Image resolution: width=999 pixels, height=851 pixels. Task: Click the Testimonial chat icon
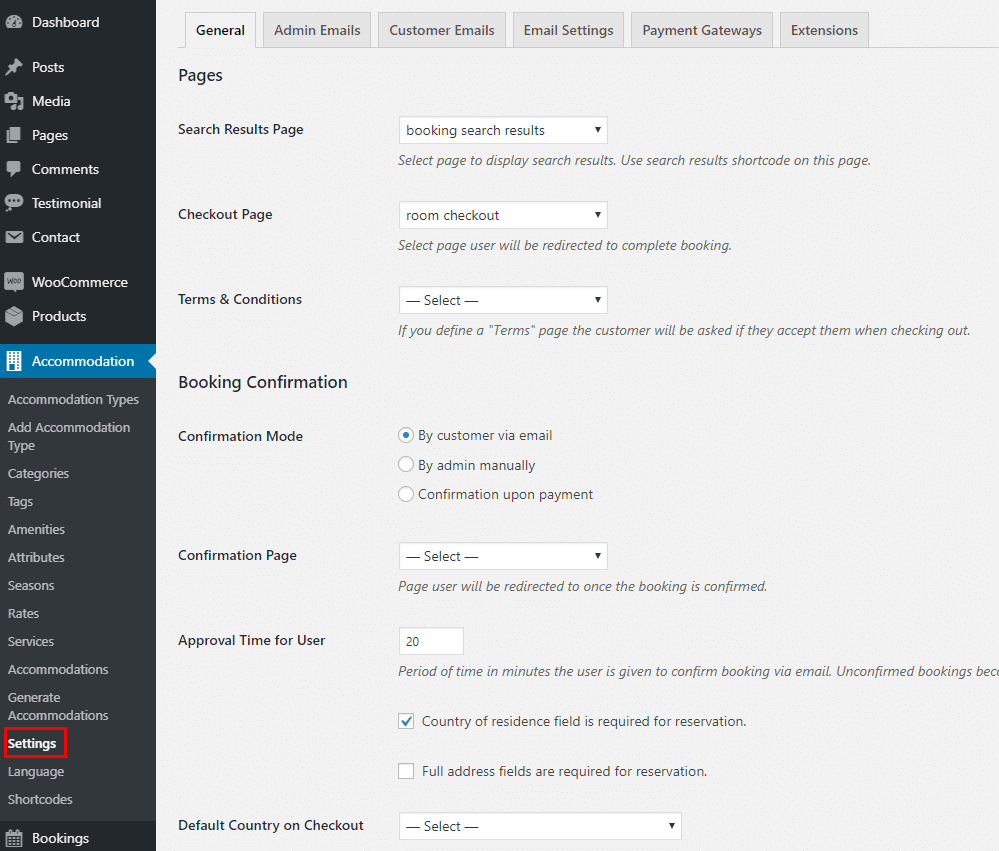click(x=14, y=203)
